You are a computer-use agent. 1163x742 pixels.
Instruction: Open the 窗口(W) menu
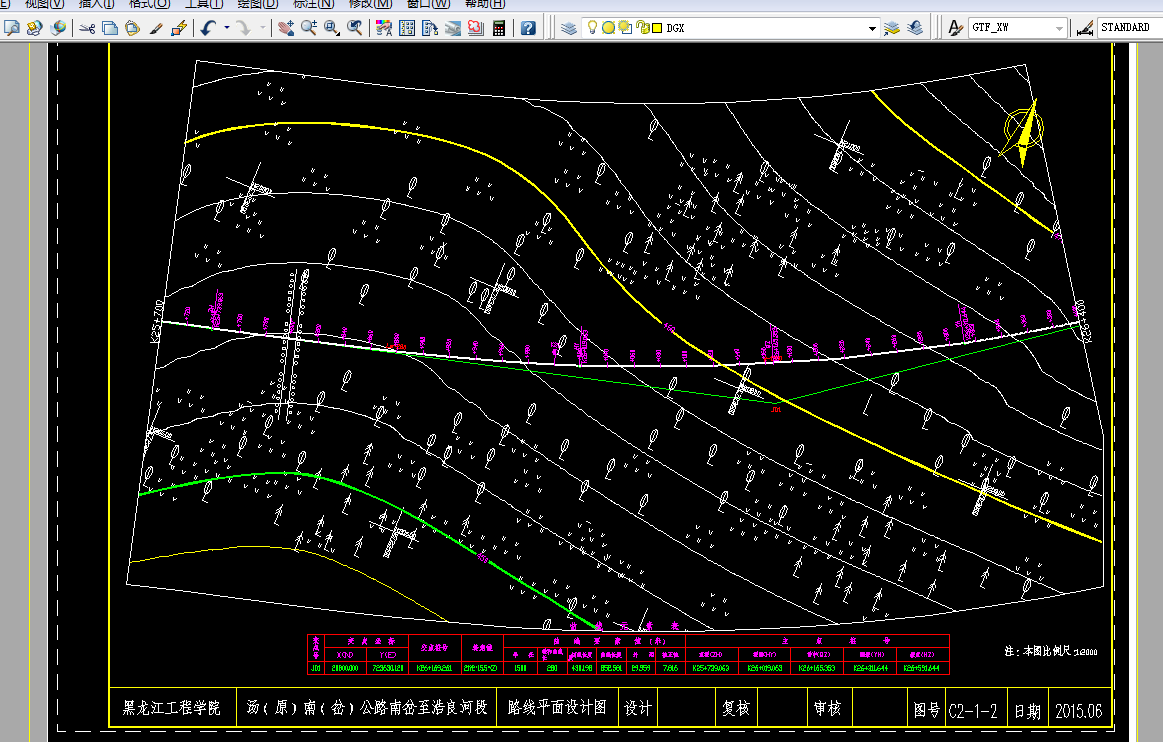coord(428,4)
